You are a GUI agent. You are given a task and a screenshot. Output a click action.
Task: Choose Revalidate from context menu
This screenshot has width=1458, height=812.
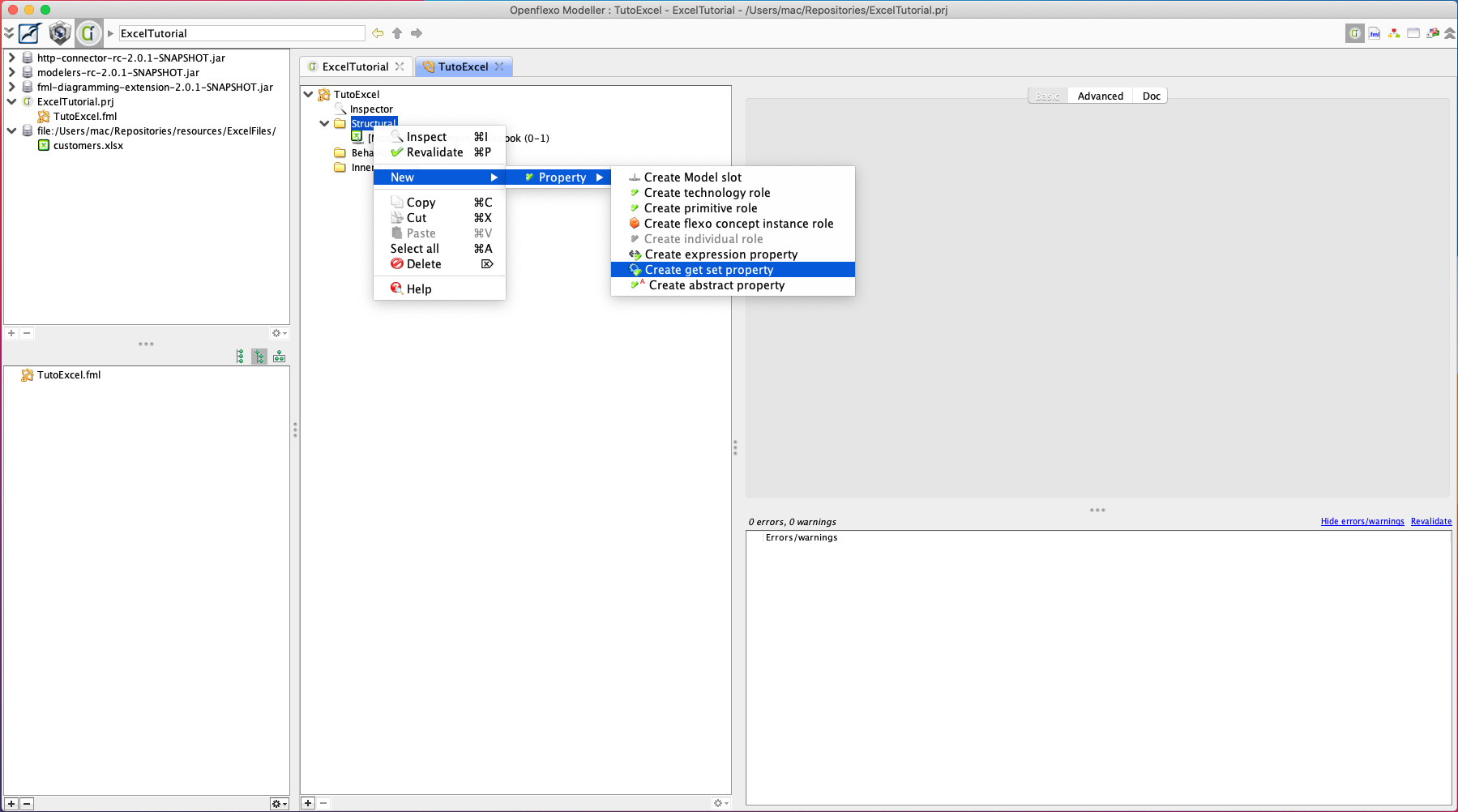[x=439, y=152]
